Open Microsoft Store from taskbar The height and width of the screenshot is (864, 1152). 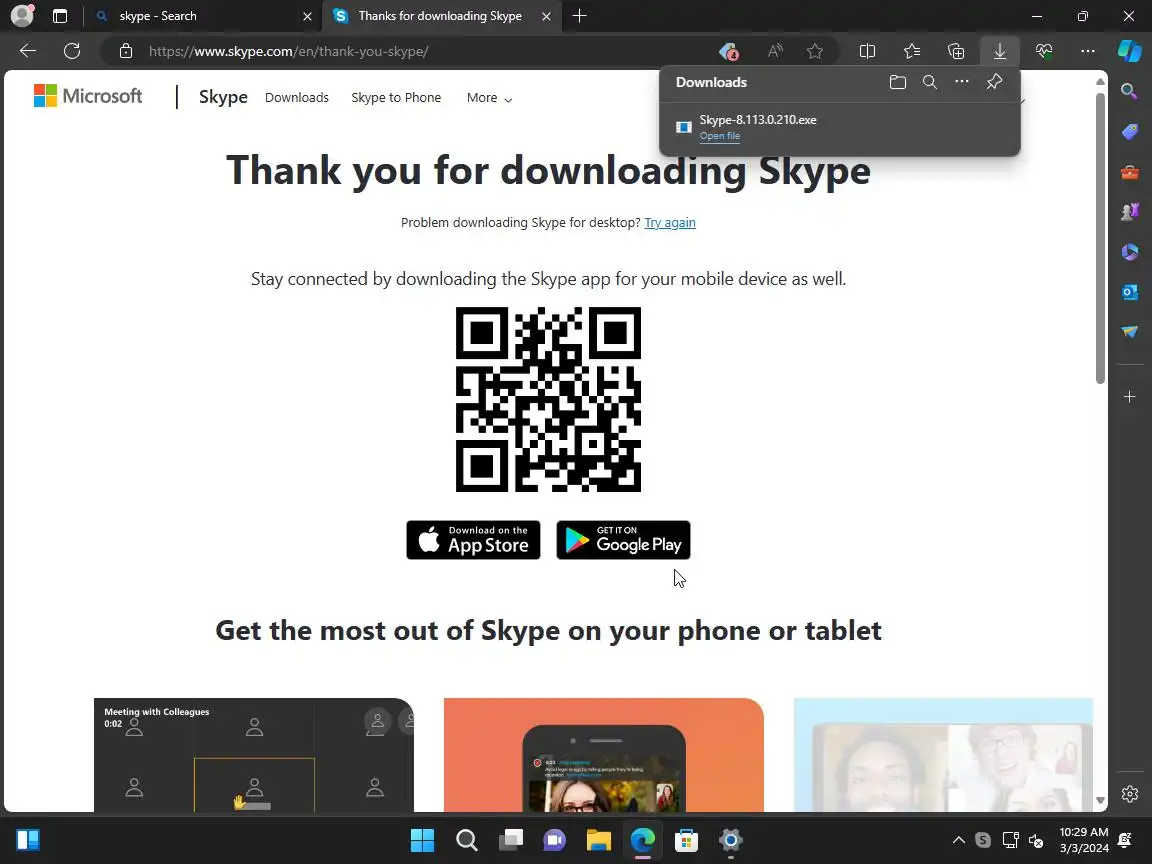pos(686,840)
